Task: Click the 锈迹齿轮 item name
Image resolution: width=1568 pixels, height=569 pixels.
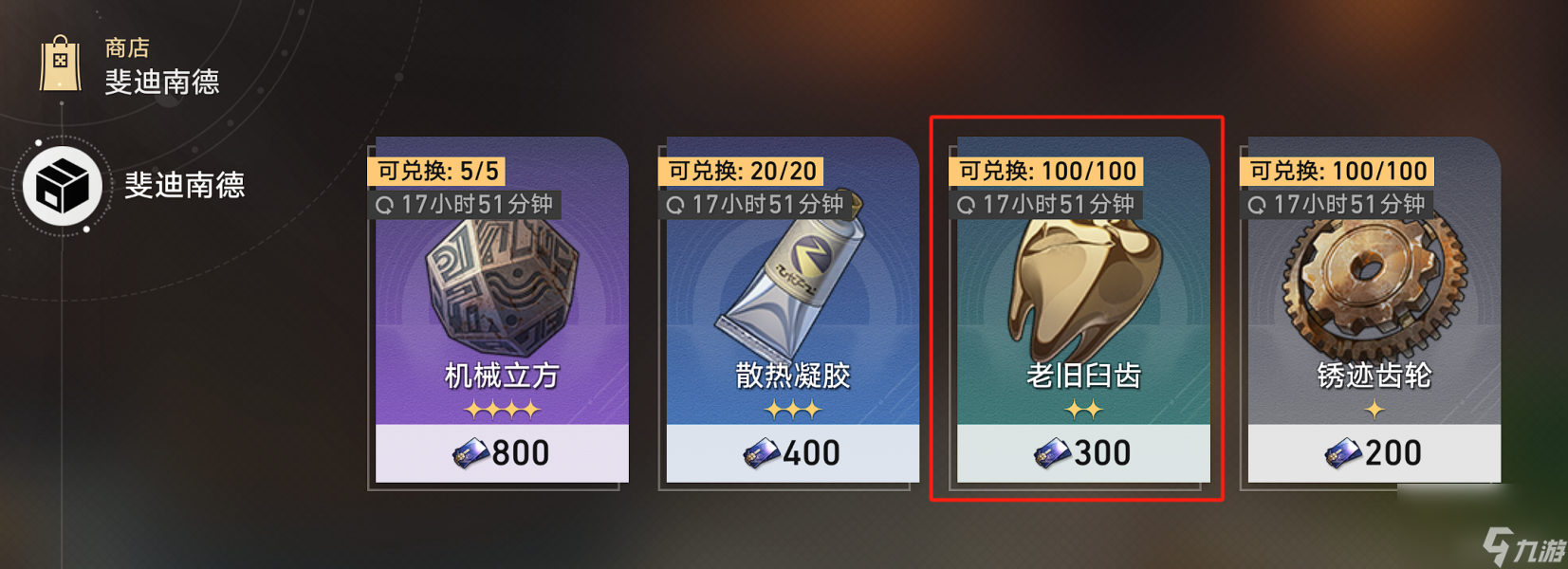Action: (x=1374, y=376)
